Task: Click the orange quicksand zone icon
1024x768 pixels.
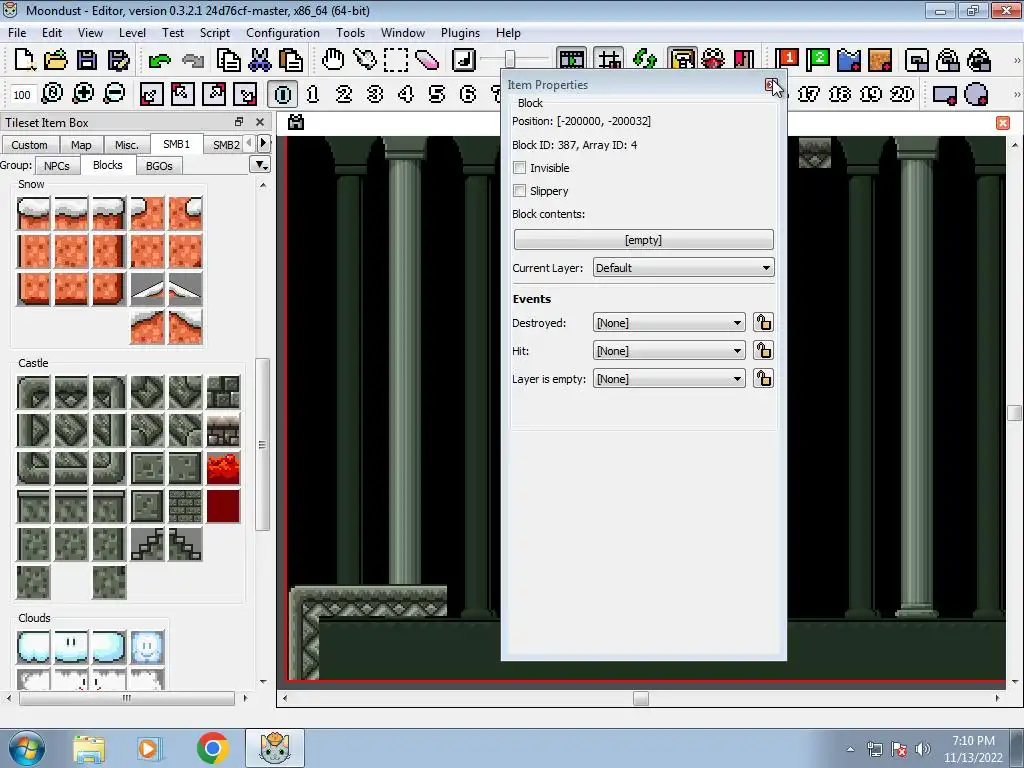Action: coord(880,60)
